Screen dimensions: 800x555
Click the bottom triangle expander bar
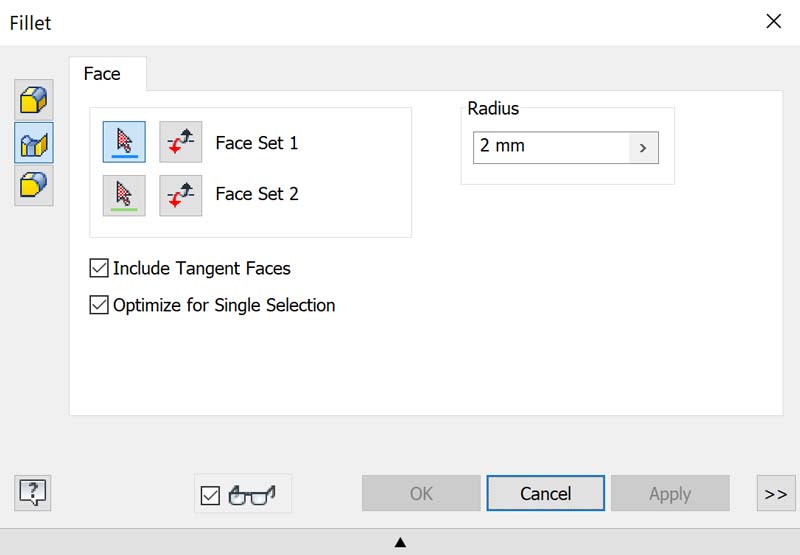pos(400,542)
